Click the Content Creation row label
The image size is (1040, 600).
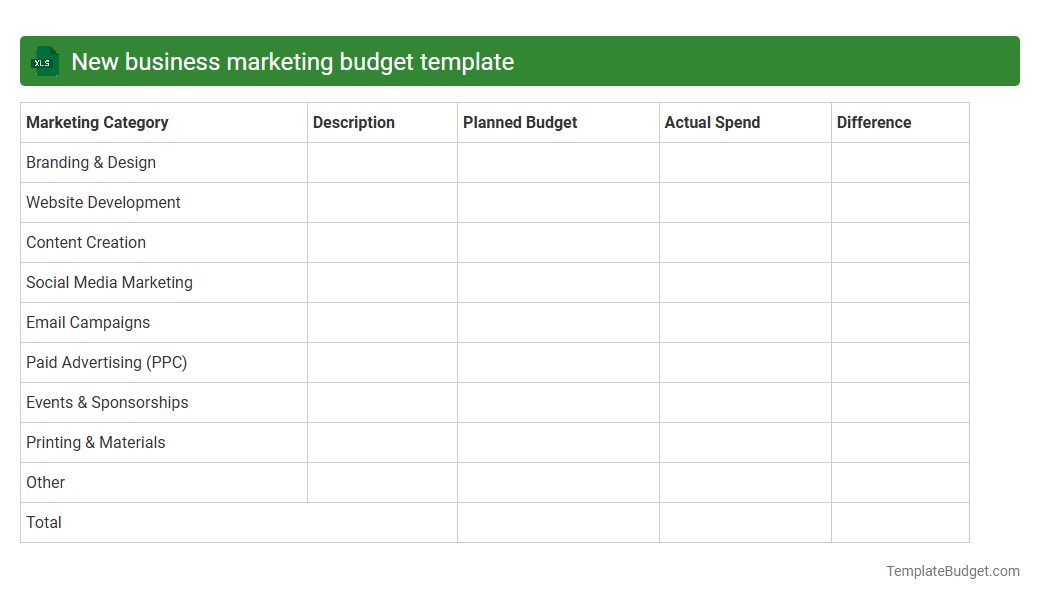click(86, 242)
